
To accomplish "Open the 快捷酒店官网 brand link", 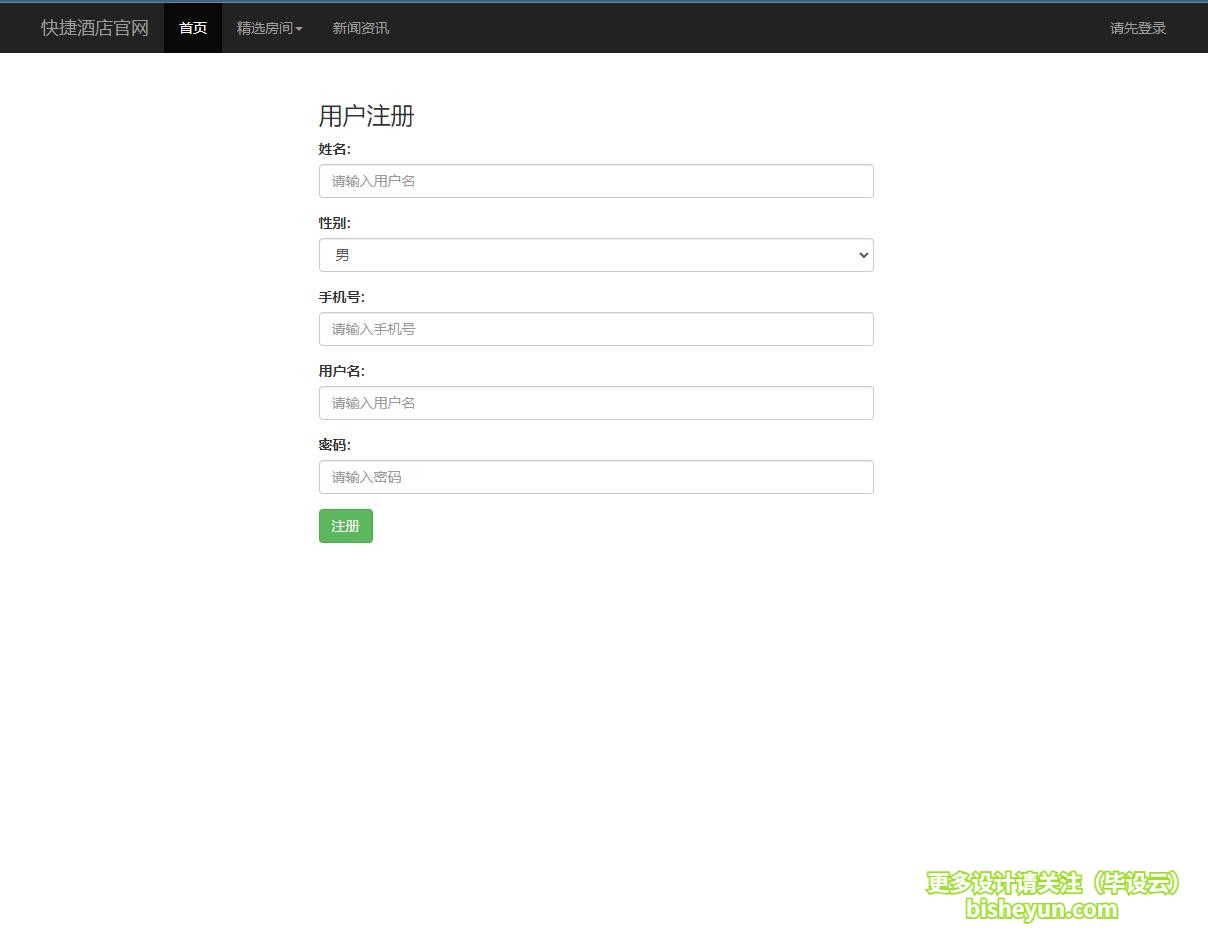I will click(x=95, y=28).
